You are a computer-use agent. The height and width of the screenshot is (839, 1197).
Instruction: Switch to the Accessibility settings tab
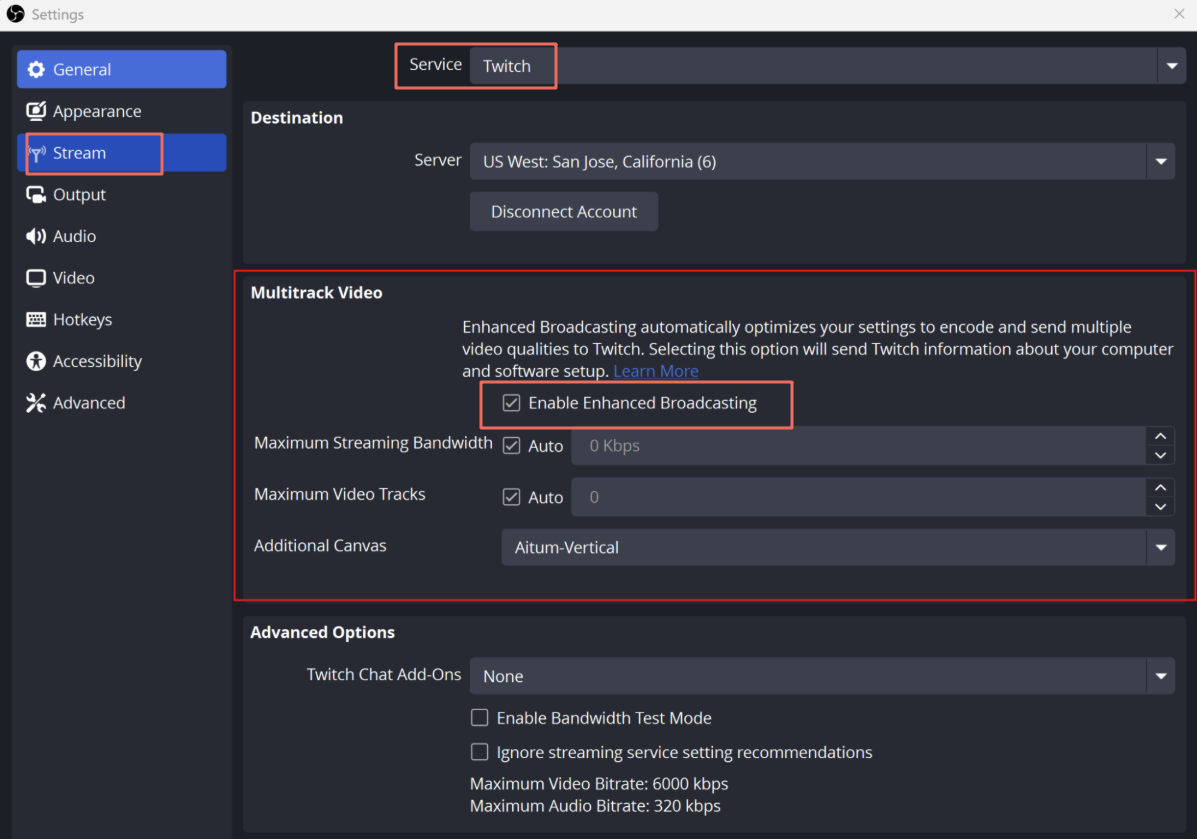pyautogui.click(x=121, y=361)
